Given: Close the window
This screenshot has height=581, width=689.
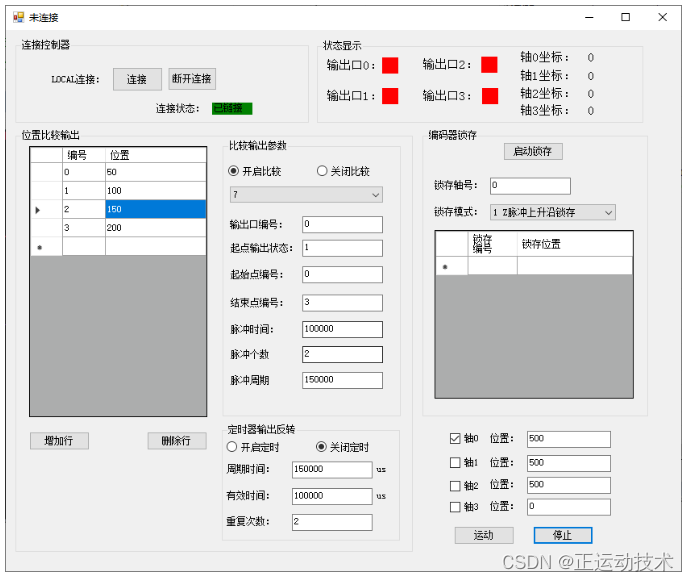Looking at the screenshot, I should [663, 17].
